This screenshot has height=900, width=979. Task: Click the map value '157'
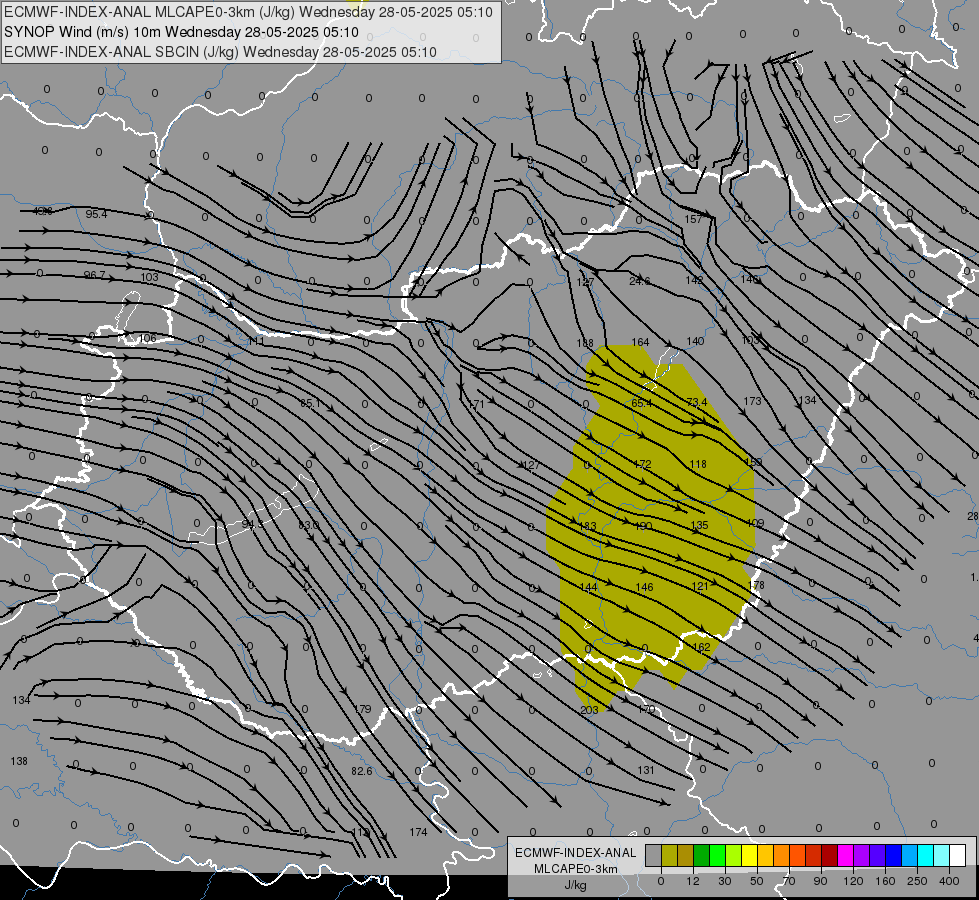pyautogui.click(x=694, y=219)
